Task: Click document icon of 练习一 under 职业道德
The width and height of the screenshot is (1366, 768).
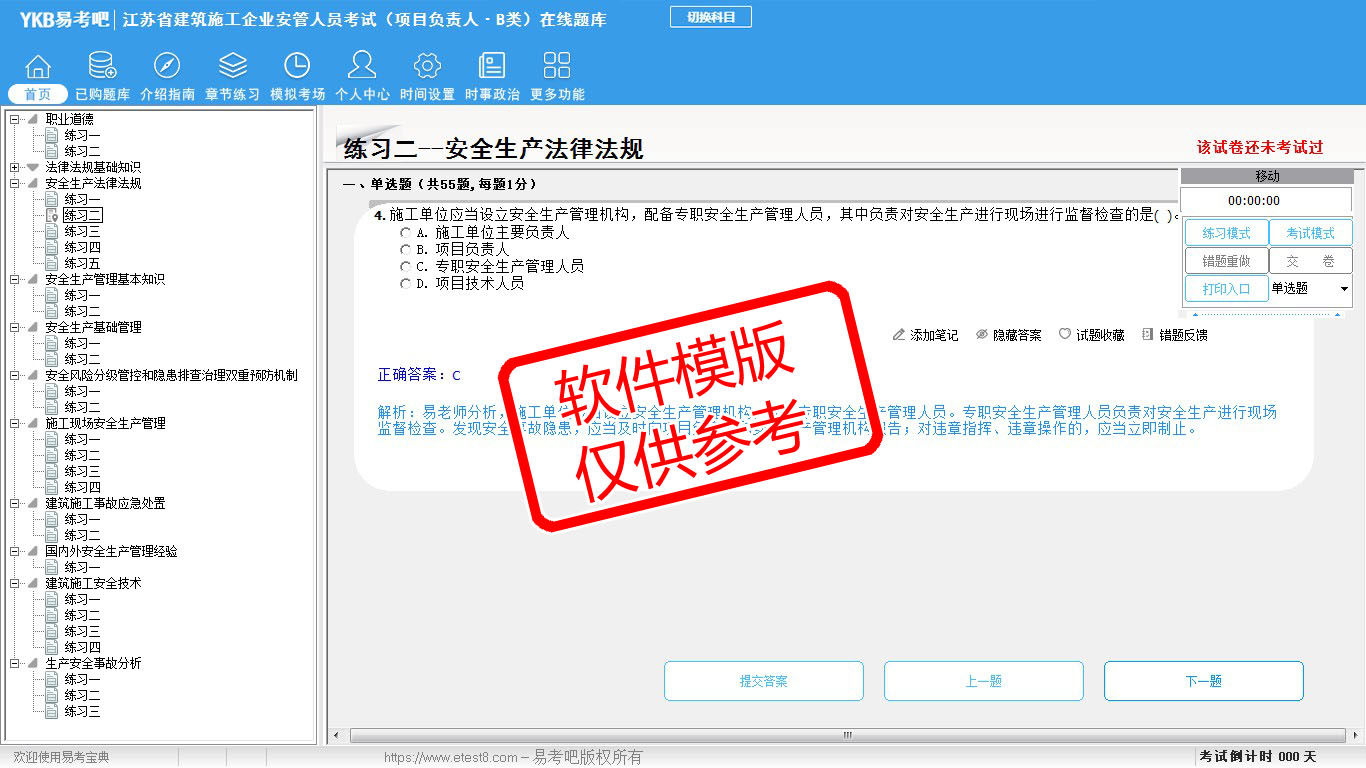Action: click(x=52, y=135)
